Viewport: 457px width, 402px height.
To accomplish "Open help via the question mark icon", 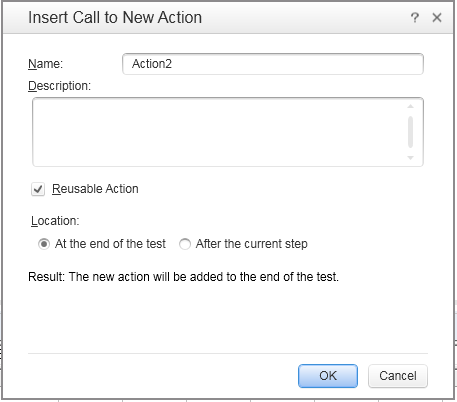I will [x=415, y=17].
